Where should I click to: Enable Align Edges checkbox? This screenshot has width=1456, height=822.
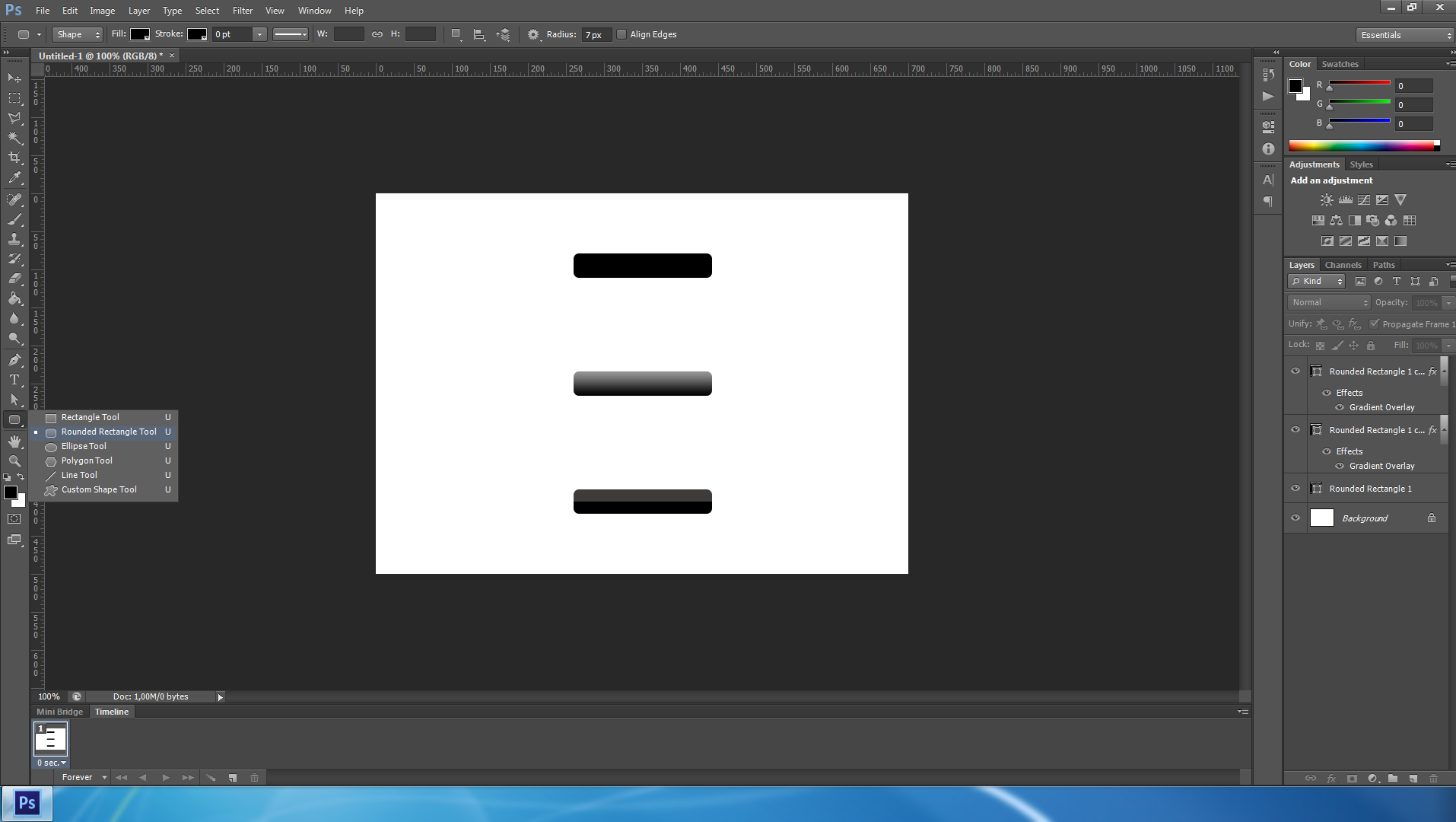coord(622,34)
